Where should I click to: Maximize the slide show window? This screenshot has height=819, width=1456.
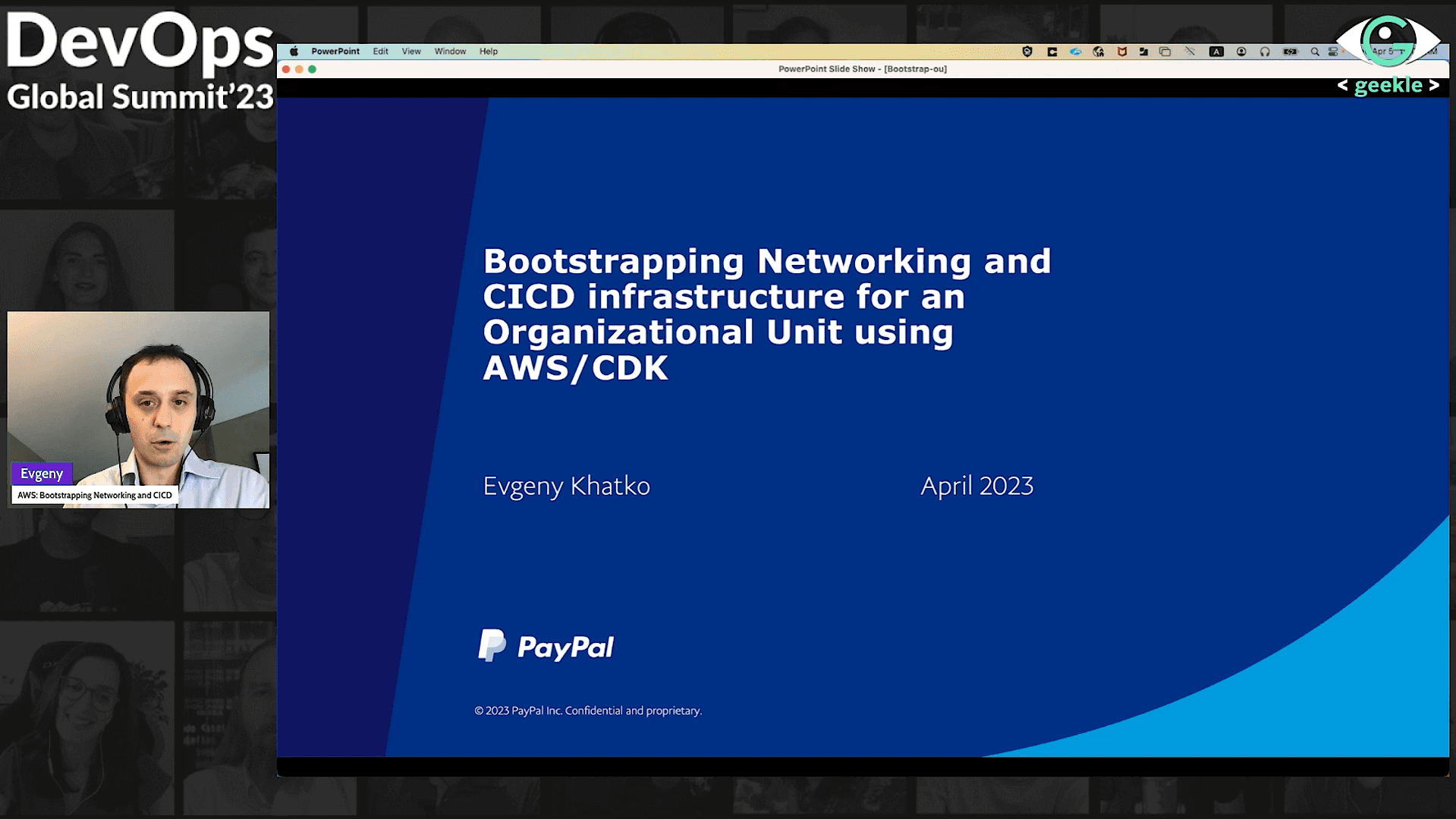coord(312,69)
